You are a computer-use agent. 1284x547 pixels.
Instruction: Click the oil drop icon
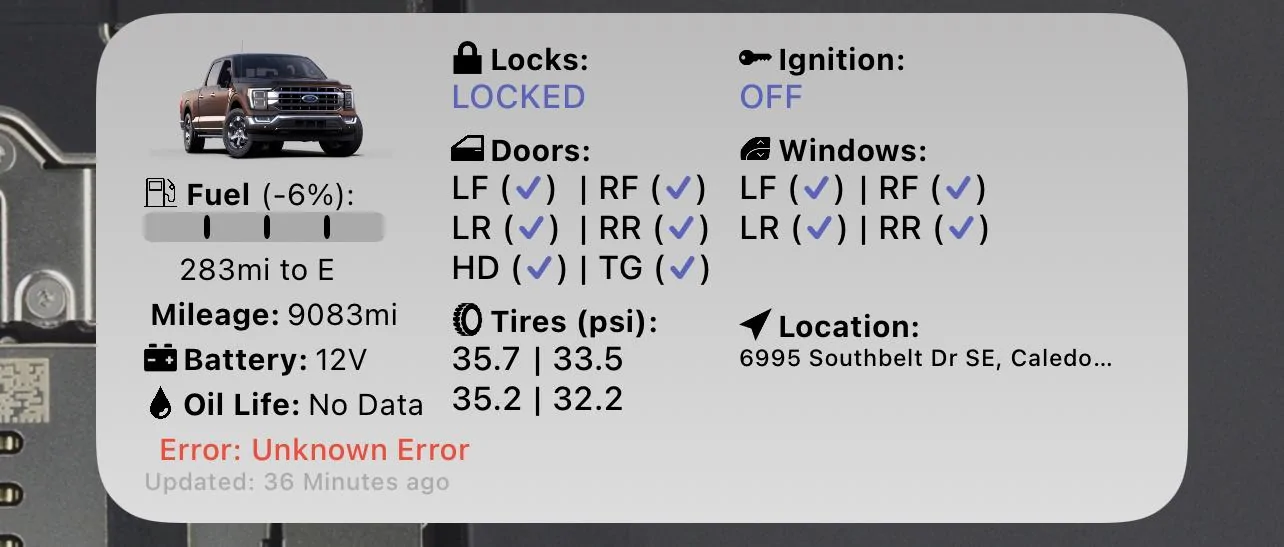pos(160,403)
